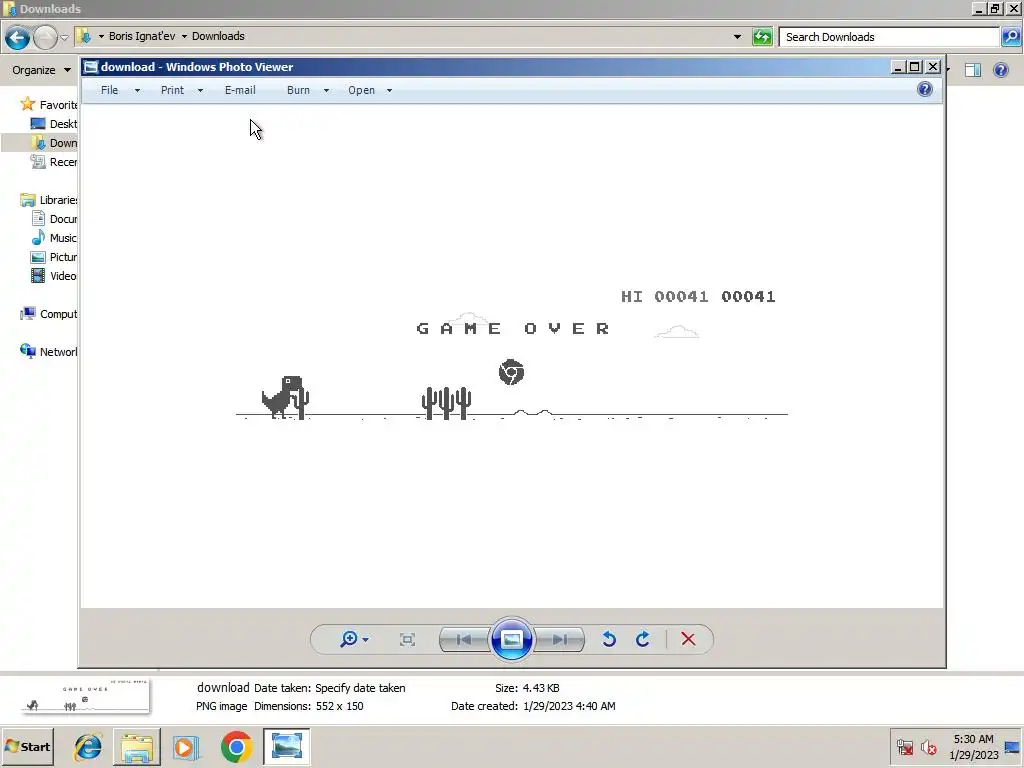
Task: Open recent pages dropdown next to Forward
Action: (x=64, y=37)
